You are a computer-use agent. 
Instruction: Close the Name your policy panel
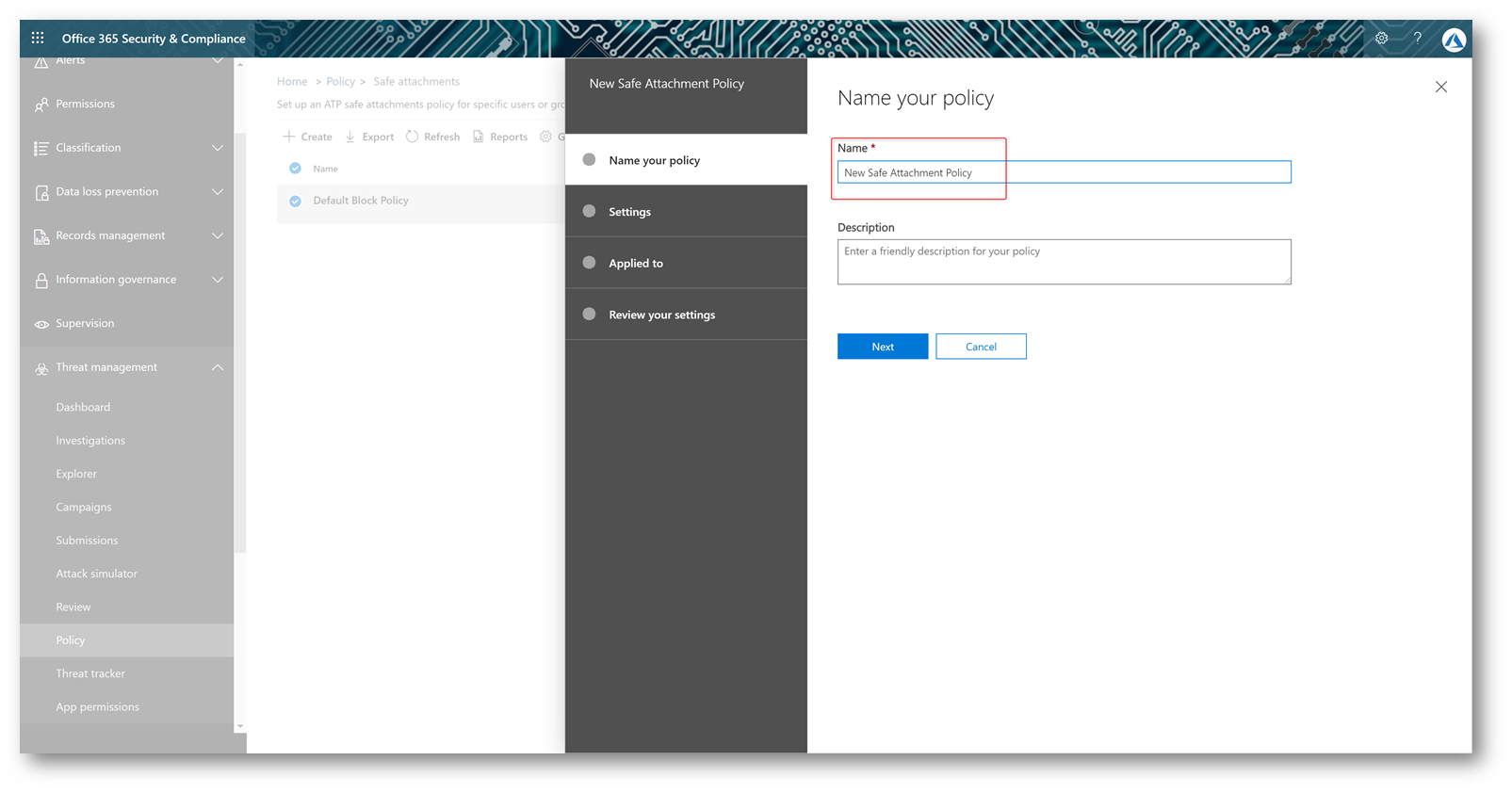(1440, 87)
